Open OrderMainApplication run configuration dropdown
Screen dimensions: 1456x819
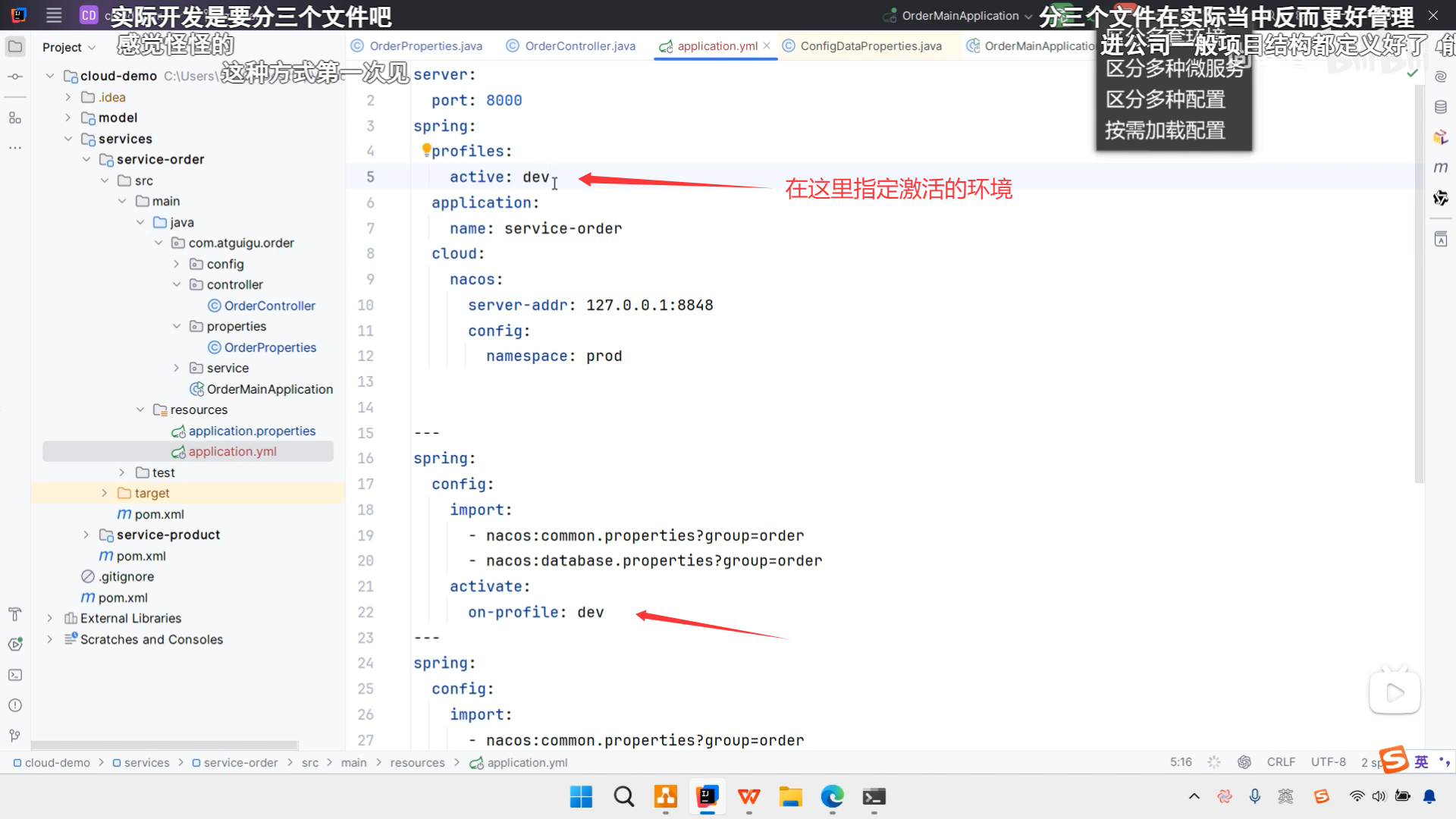(x=960, y=16)
